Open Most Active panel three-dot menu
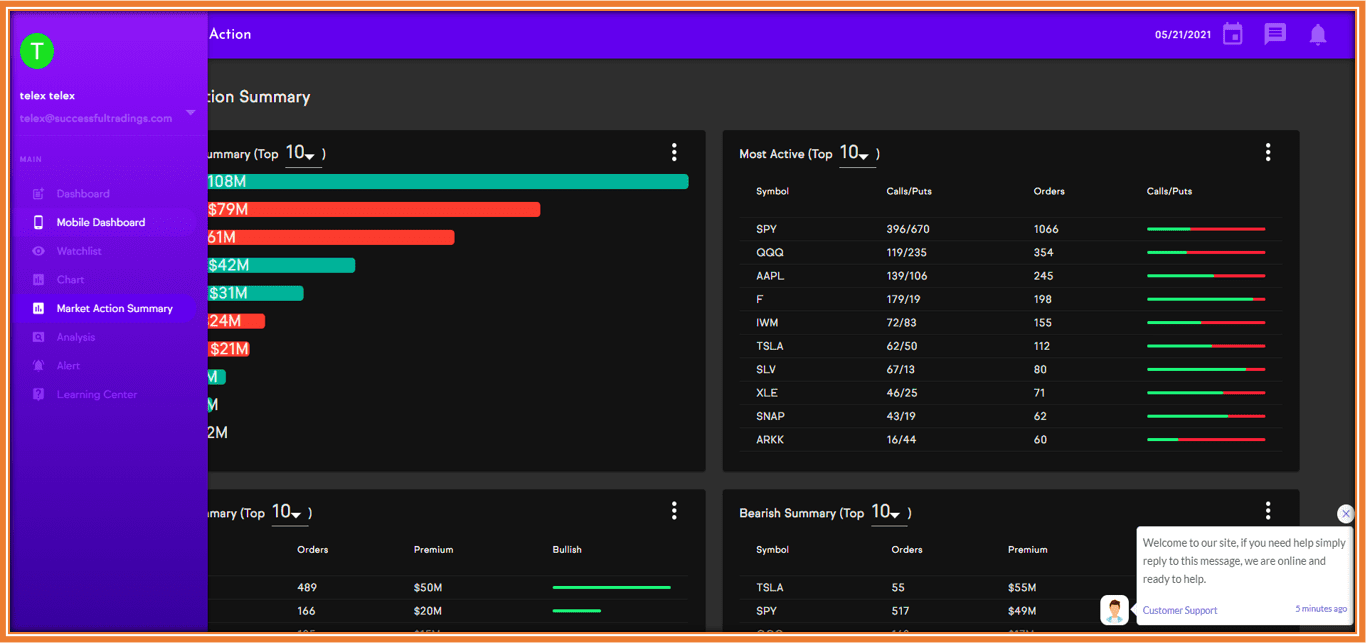Image resolution: width=1366 pixels, height=643 pixels. [x=1268, y=152]
